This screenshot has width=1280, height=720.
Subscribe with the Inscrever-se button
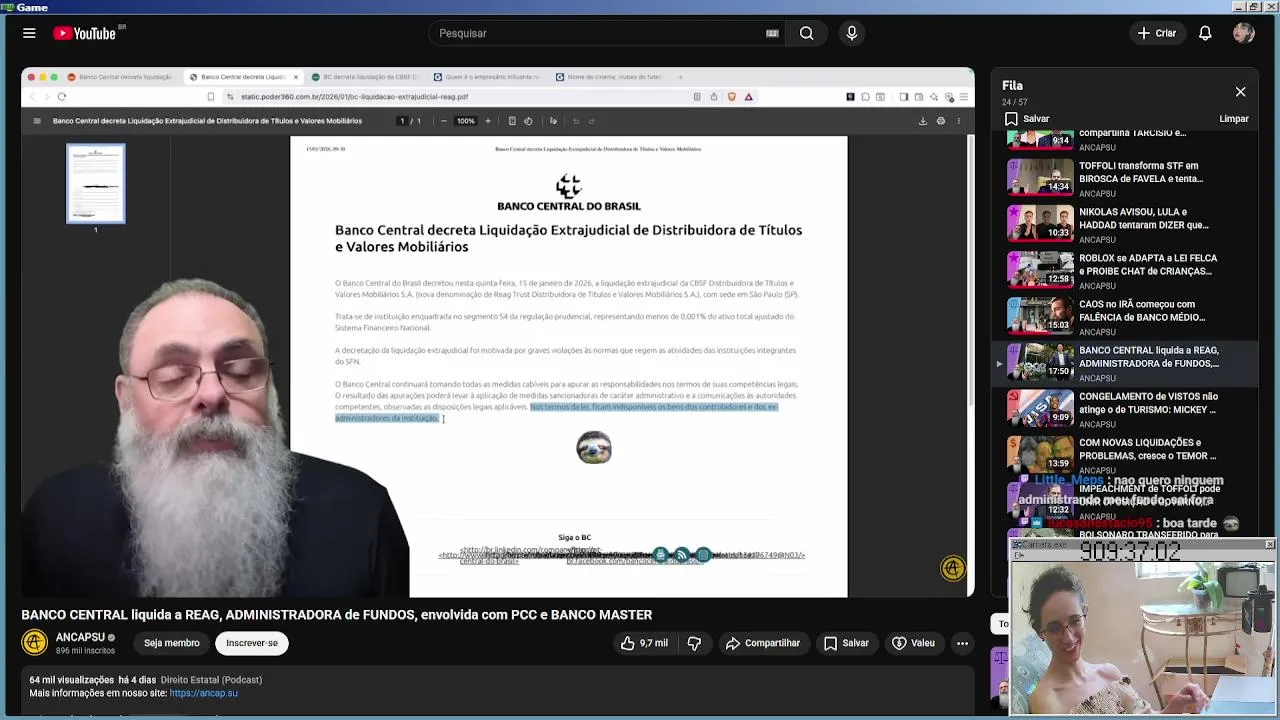pyautogui.click(x=252, y=643)
